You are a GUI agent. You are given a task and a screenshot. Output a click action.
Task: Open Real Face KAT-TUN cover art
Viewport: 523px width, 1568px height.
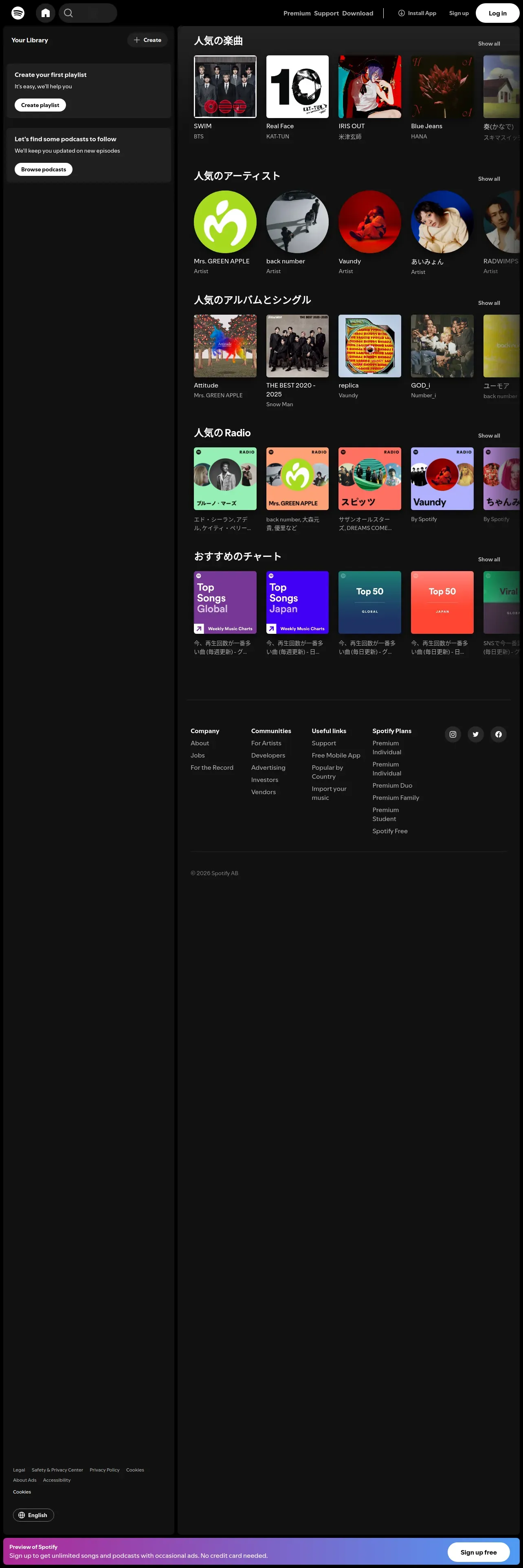click(297, 86)
